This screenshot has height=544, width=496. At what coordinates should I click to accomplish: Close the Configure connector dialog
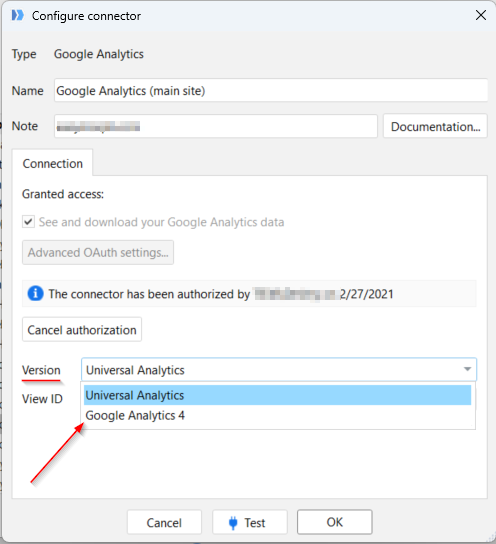pyautogui.click(x=481, y=15)
